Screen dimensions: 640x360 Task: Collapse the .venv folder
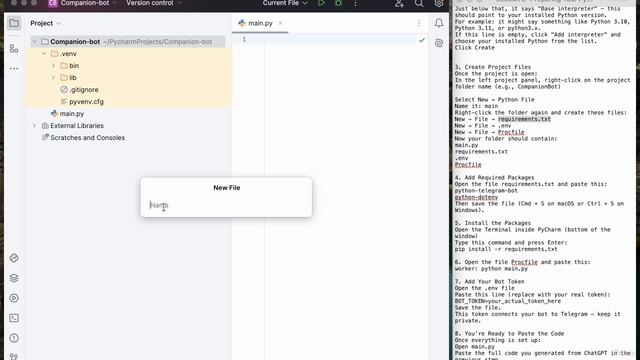pos(44,53)
